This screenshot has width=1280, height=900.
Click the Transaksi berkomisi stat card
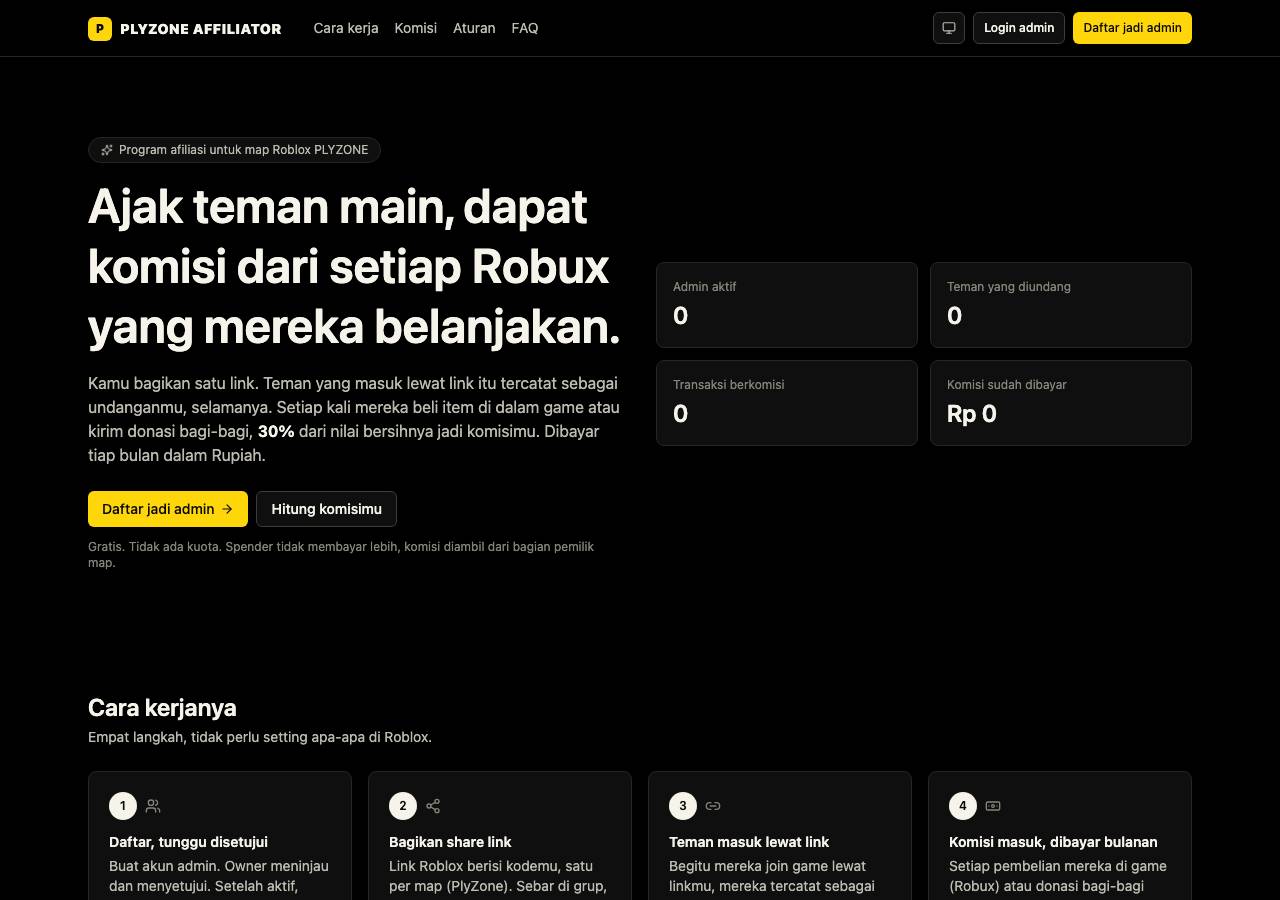tap(787, 403)
